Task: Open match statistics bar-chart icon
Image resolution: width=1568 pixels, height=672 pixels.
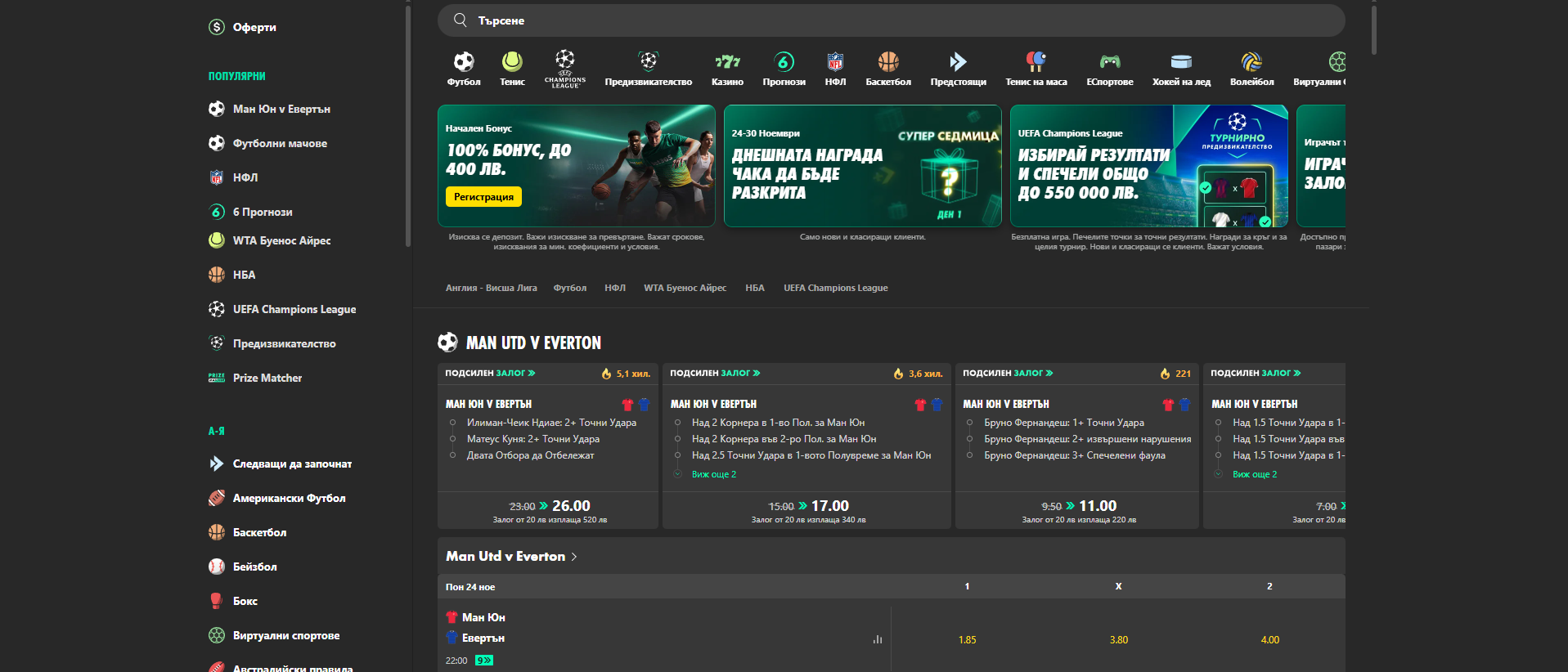Action: coord(878,639)
